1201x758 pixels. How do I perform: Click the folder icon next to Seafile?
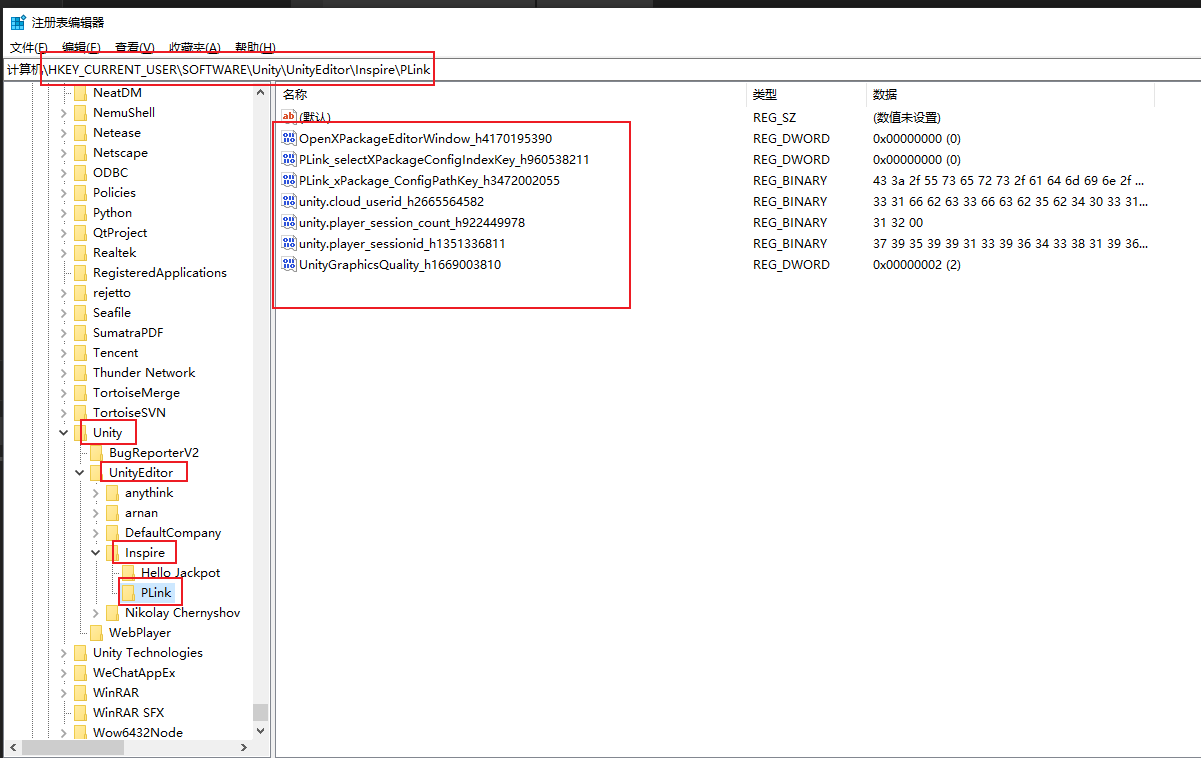(x=80, y=313)
